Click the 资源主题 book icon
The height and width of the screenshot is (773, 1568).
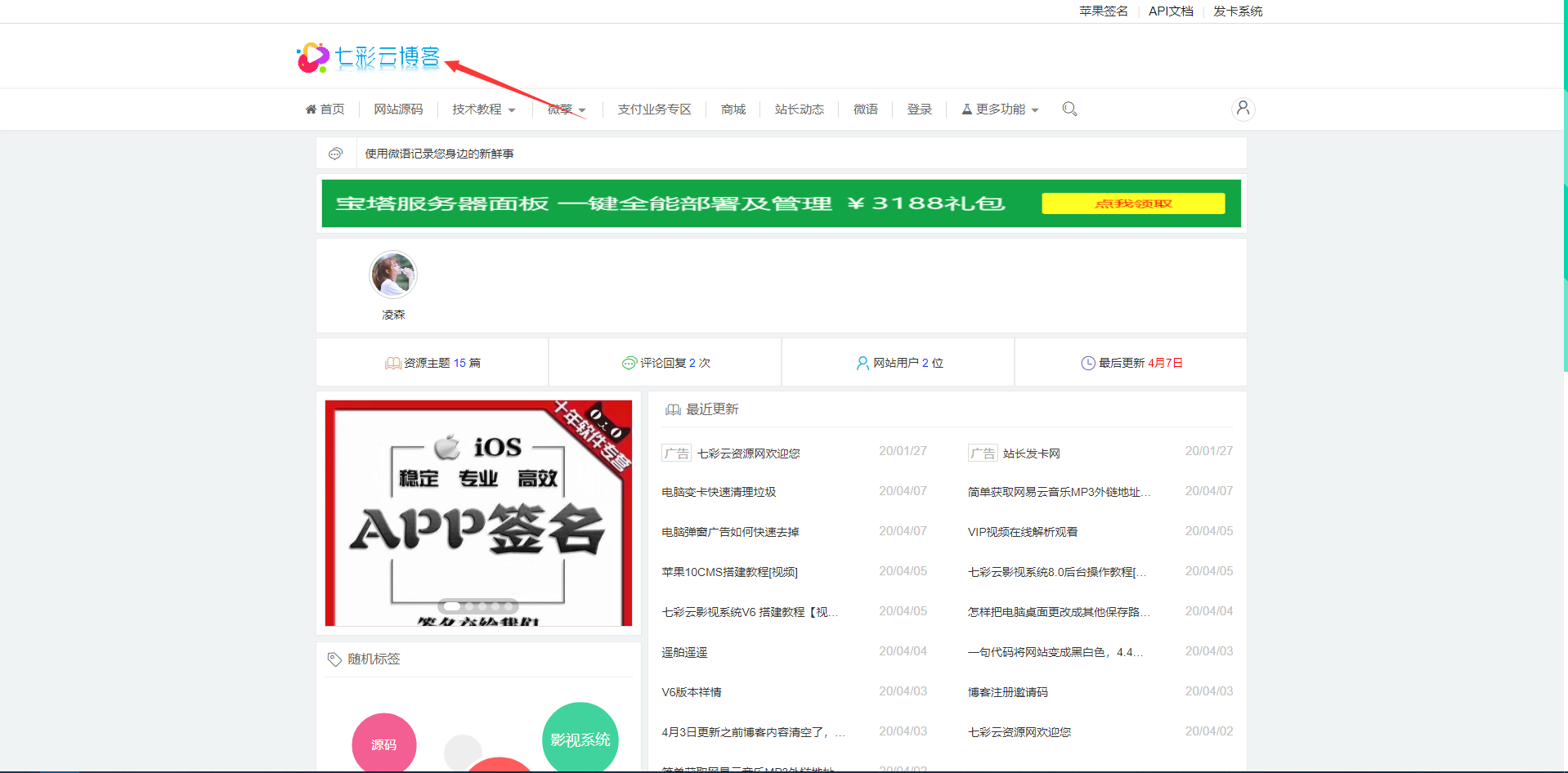[x=392, y=364]
